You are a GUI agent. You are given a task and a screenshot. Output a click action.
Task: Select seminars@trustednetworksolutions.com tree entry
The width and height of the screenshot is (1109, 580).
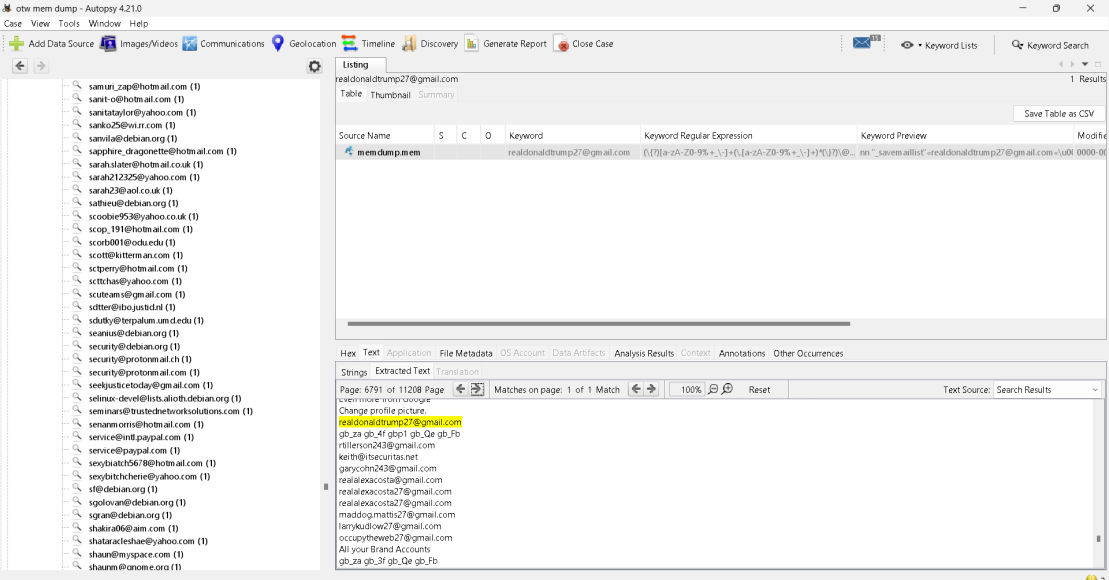tap(170, 411)
